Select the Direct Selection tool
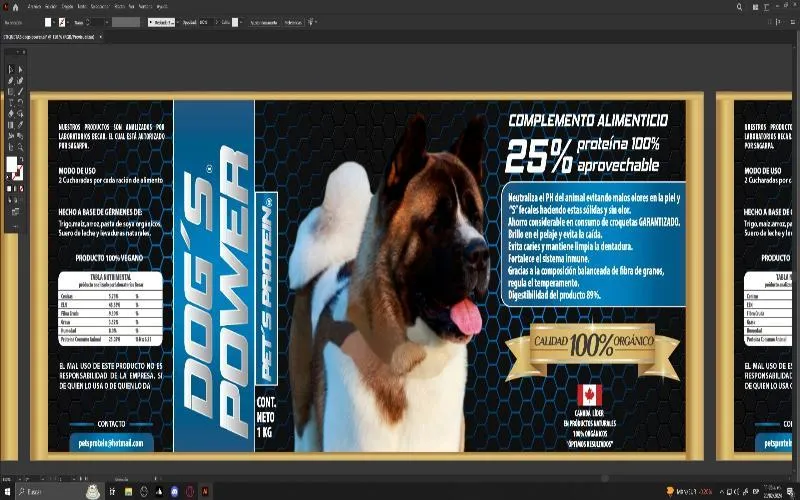This screenshot has height=500, width=800. coord(20,69)
